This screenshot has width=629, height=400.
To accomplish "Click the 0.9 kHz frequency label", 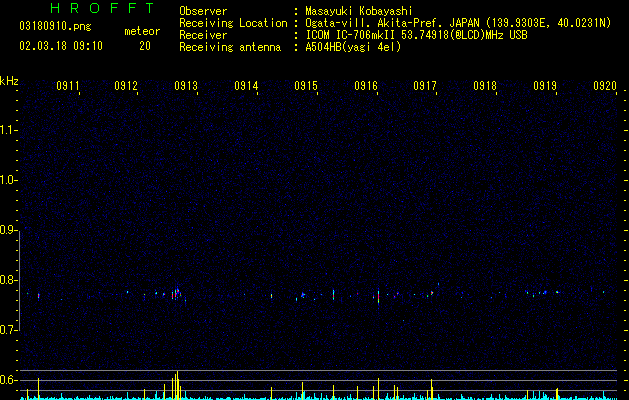I will pos(8,230).
